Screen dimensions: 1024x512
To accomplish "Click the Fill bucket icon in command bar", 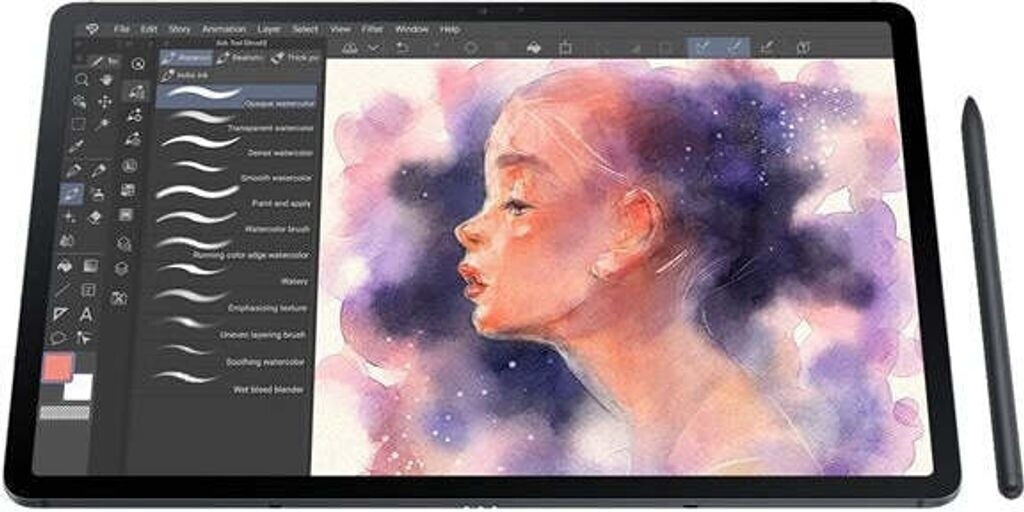I will [x=534, y=47].
